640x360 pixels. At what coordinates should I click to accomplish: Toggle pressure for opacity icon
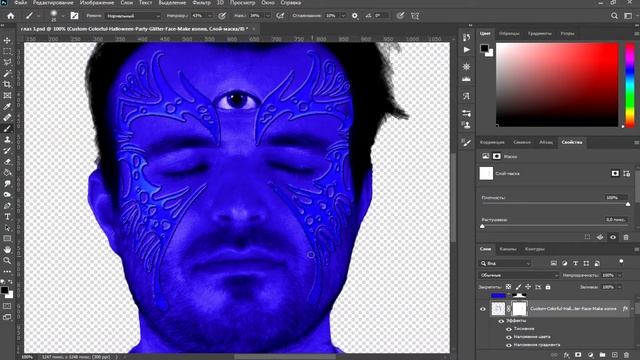(x=222, y=16)
